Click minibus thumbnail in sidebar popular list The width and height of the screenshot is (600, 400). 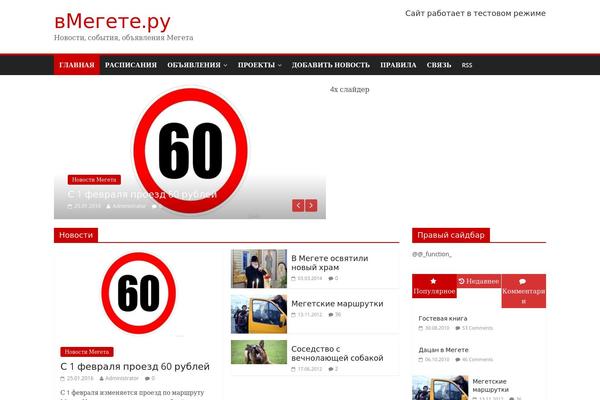440,388
